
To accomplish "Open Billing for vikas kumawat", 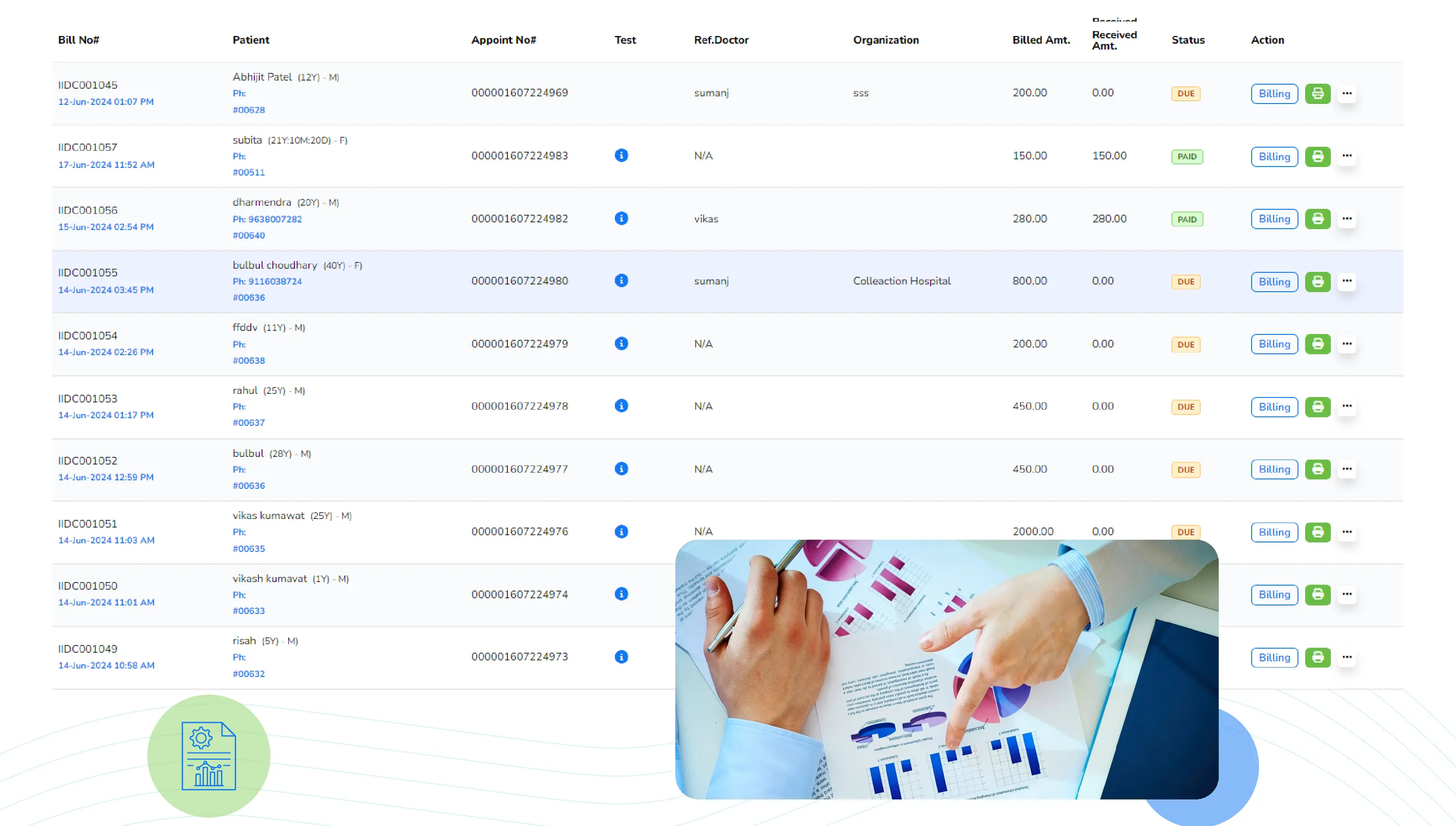I will (1275, 532).
